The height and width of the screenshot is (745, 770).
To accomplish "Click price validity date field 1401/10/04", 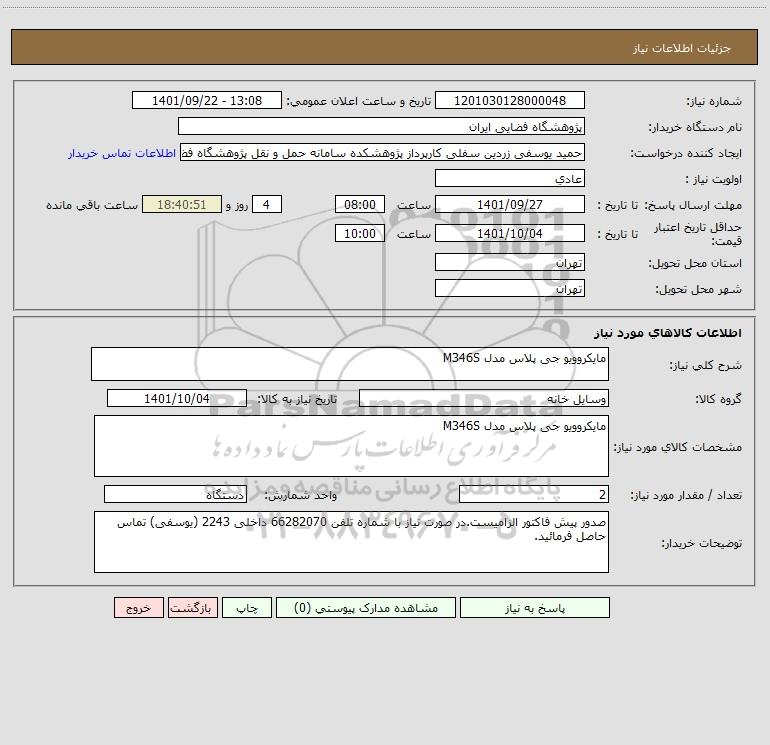I will coord(510,233).
